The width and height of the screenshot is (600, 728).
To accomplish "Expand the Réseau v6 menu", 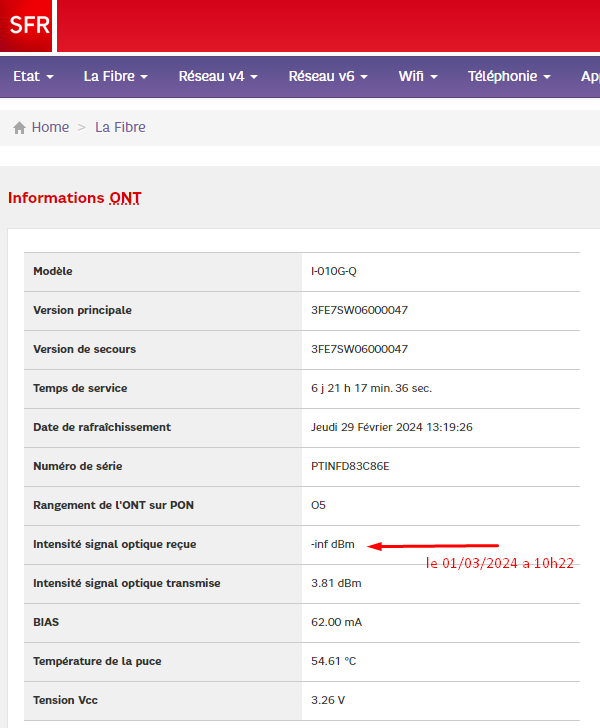I will click(x=328, y=76).
